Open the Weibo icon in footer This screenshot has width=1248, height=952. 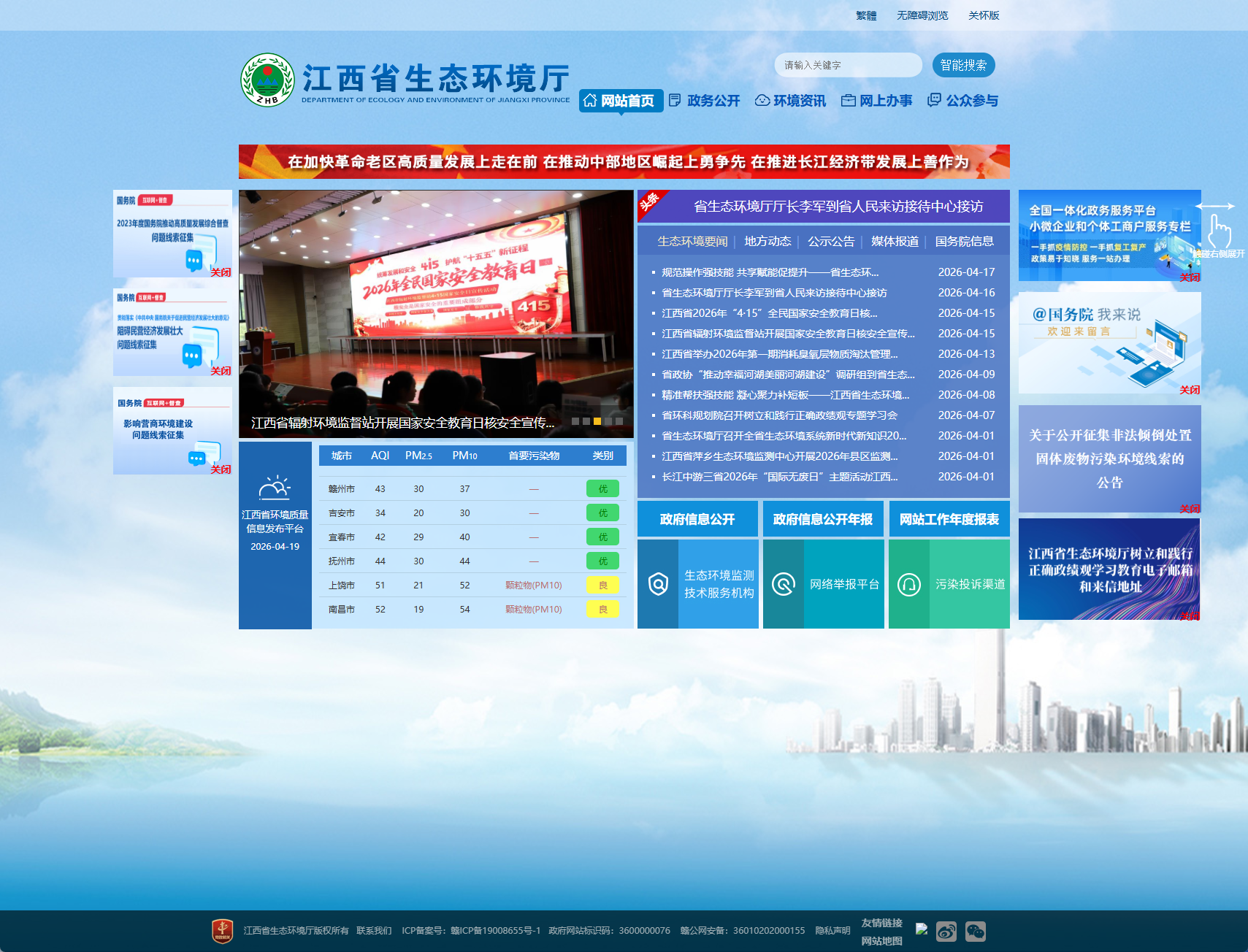point(946,932)
